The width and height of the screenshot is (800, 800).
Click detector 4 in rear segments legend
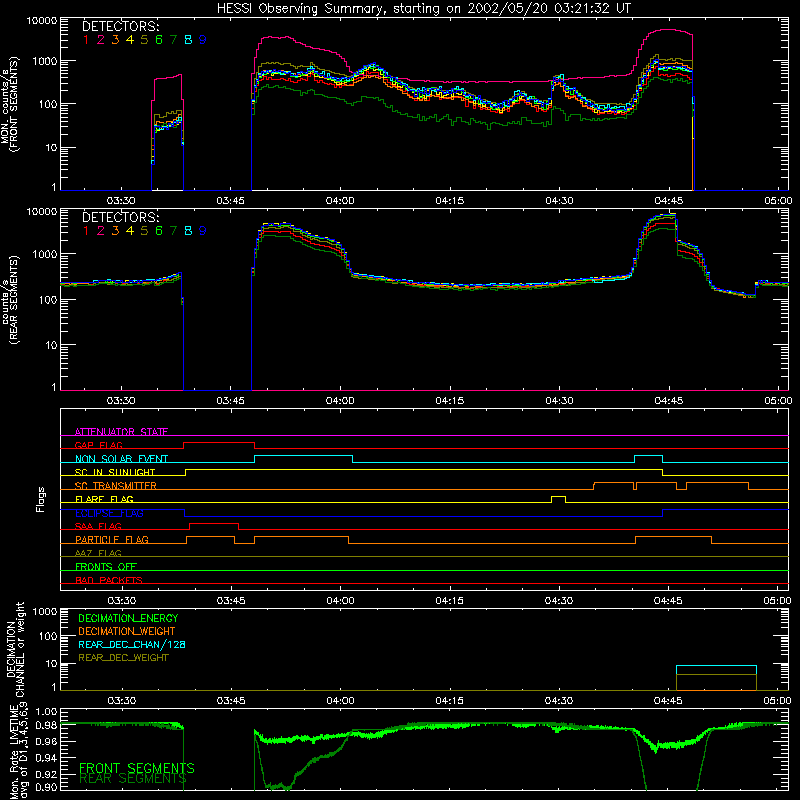[130, 231]
